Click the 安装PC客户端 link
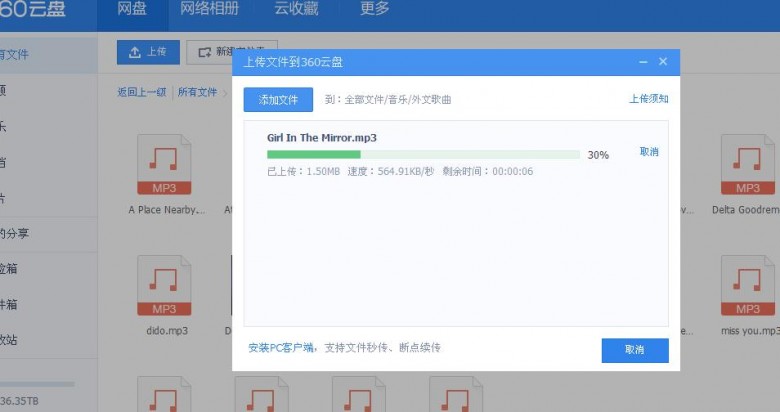 (282, 348)
